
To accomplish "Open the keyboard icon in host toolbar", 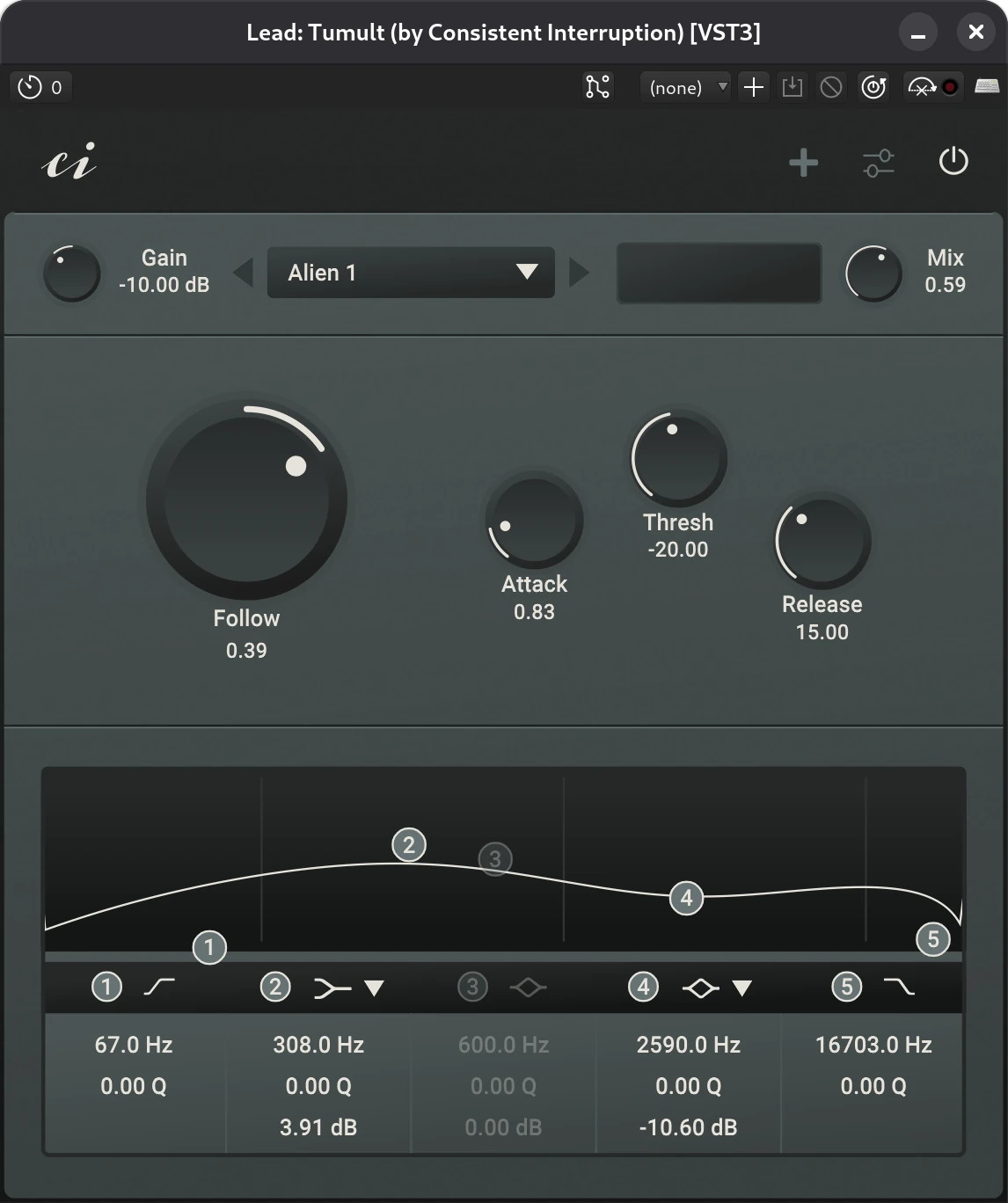I will (x=987, y=86).
